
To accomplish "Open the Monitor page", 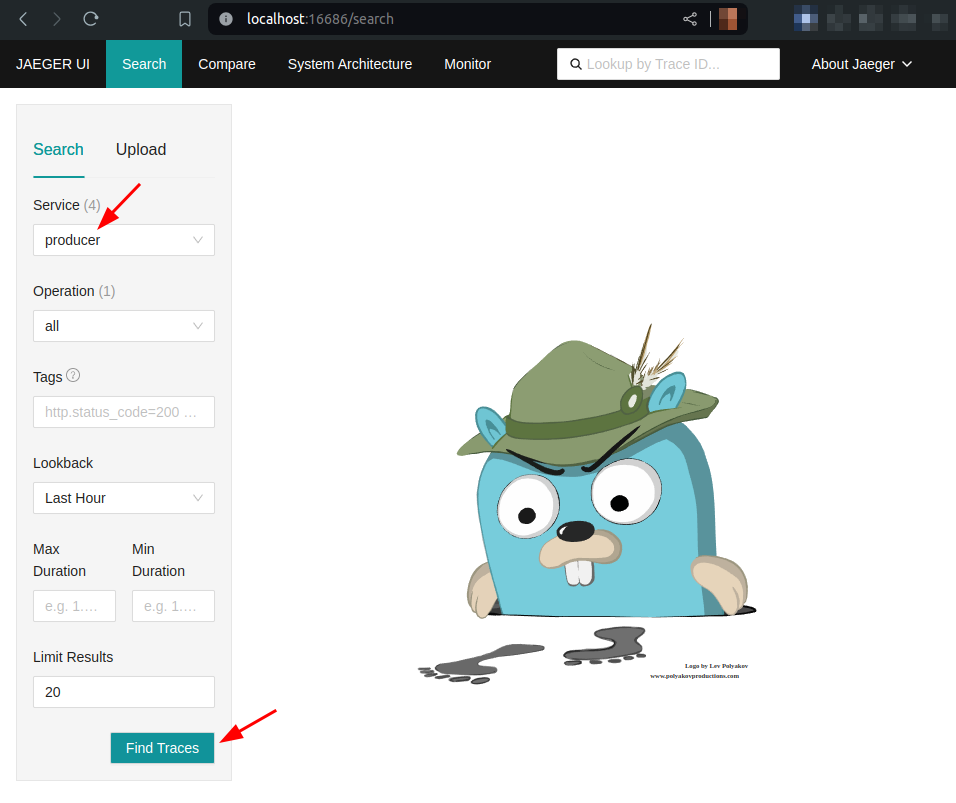I will point(468,64).
